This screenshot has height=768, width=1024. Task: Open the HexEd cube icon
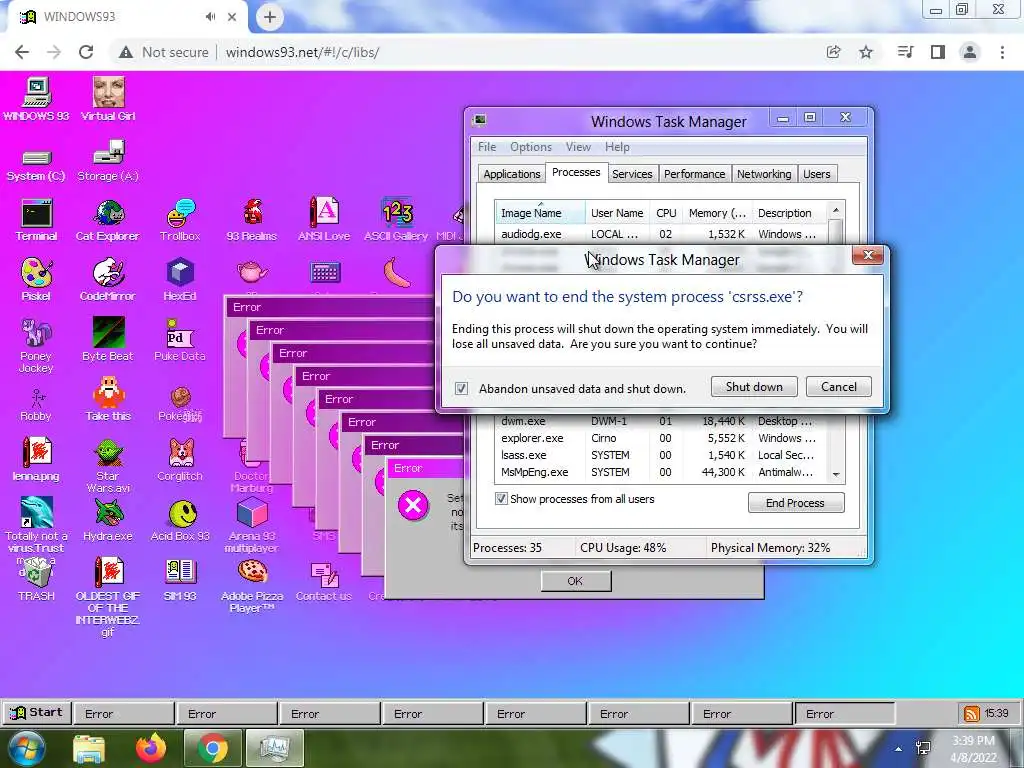pyautogui.click(x=180, y=280)
